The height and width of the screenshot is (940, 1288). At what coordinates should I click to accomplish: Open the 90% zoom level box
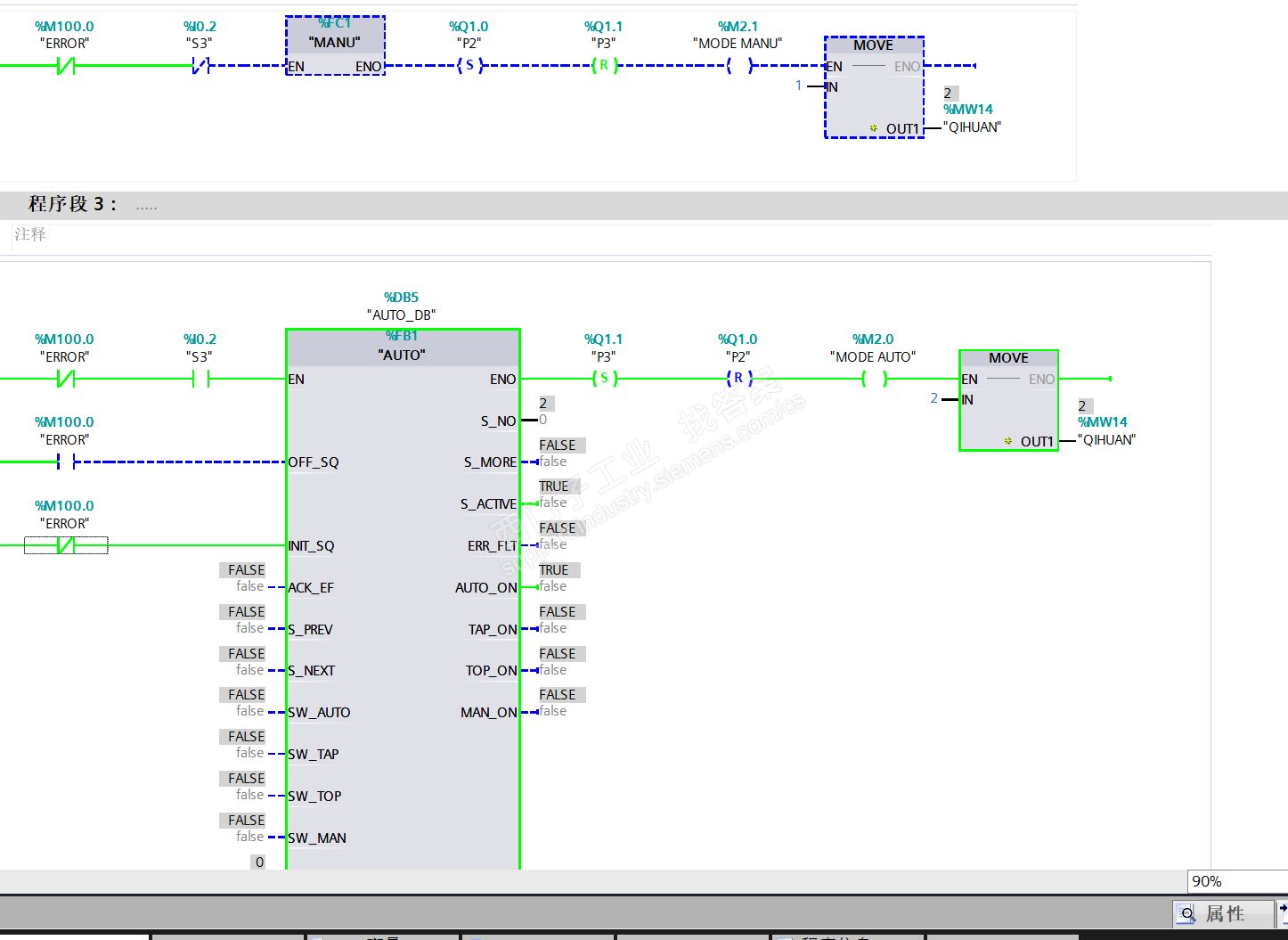[1237, 881]
